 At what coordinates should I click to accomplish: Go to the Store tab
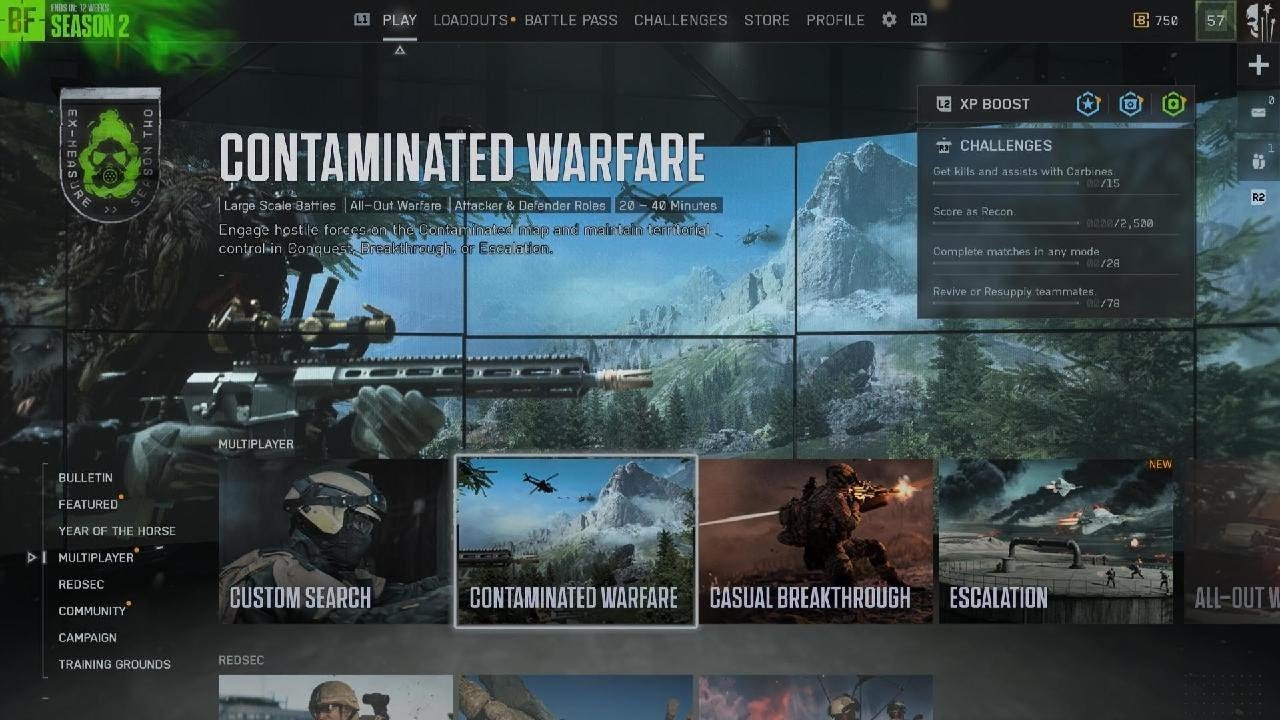[767, 20]
